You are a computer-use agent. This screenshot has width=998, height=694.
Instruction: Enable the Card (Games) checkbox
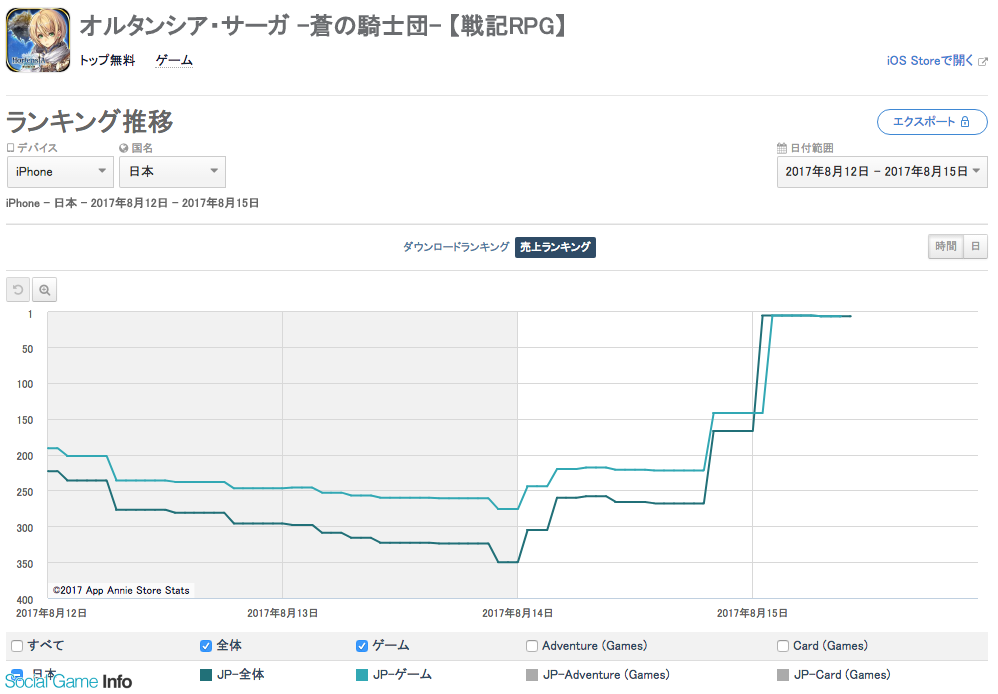click(x=782, y=646)
